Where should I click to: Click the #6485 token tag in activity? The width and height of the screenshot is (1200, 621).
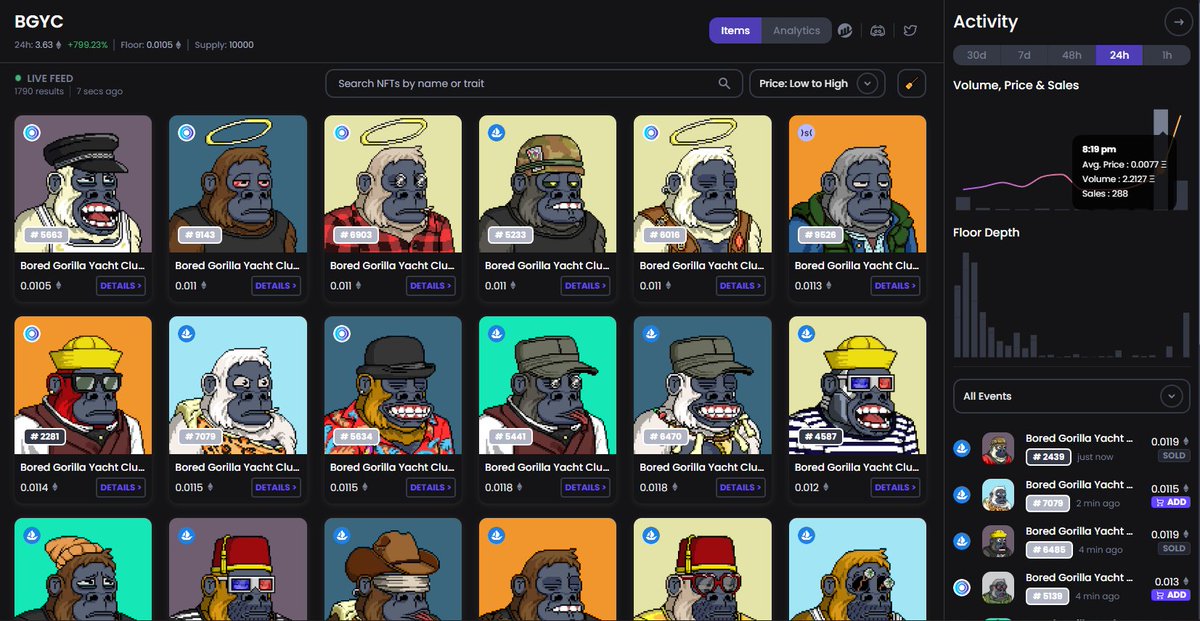pyautogui.click(x=1047, y=550)
